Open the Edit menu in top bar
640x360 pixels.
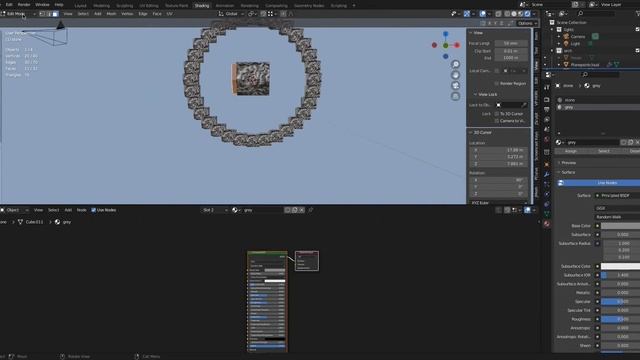pyautogui.click(x=9, y=4)
